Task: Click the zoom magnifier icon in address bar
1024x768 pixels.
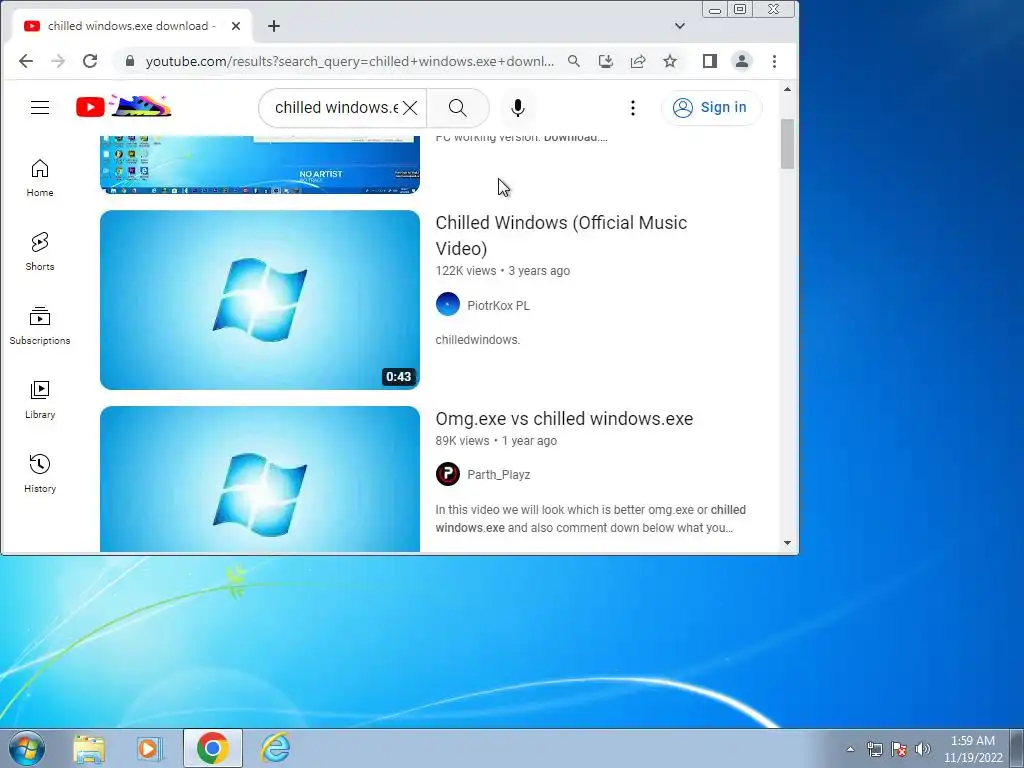Action: [x=573, y=61]
